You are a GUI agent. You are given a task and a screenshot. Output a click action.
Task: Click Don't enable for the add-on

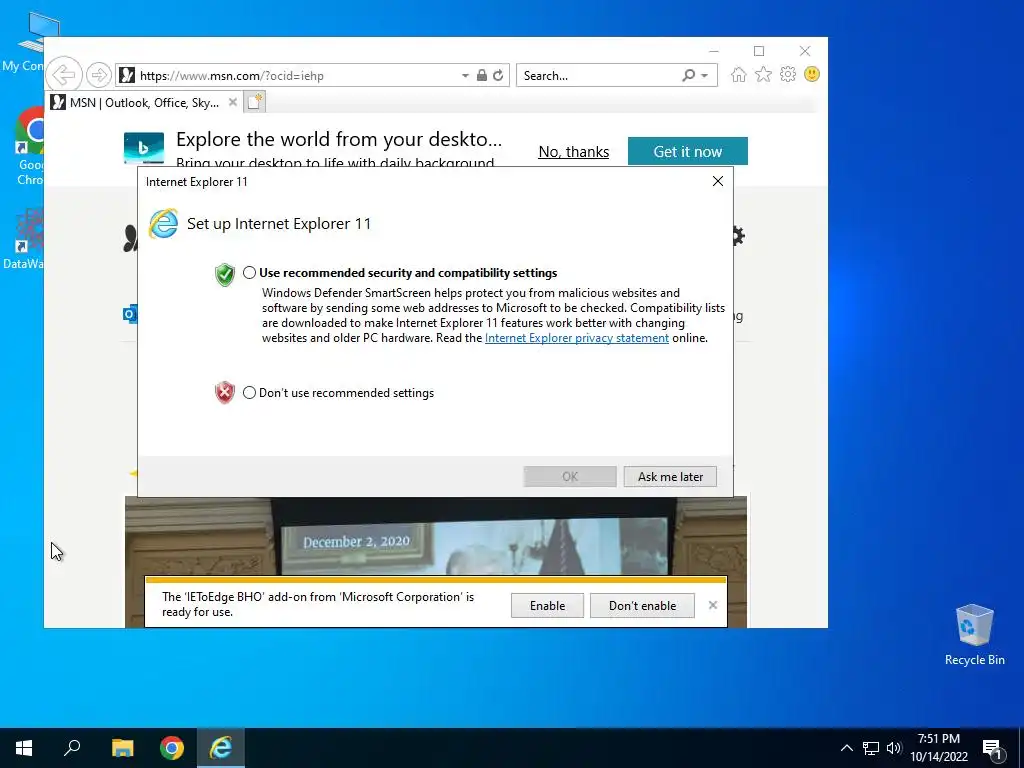pos(643,605)
